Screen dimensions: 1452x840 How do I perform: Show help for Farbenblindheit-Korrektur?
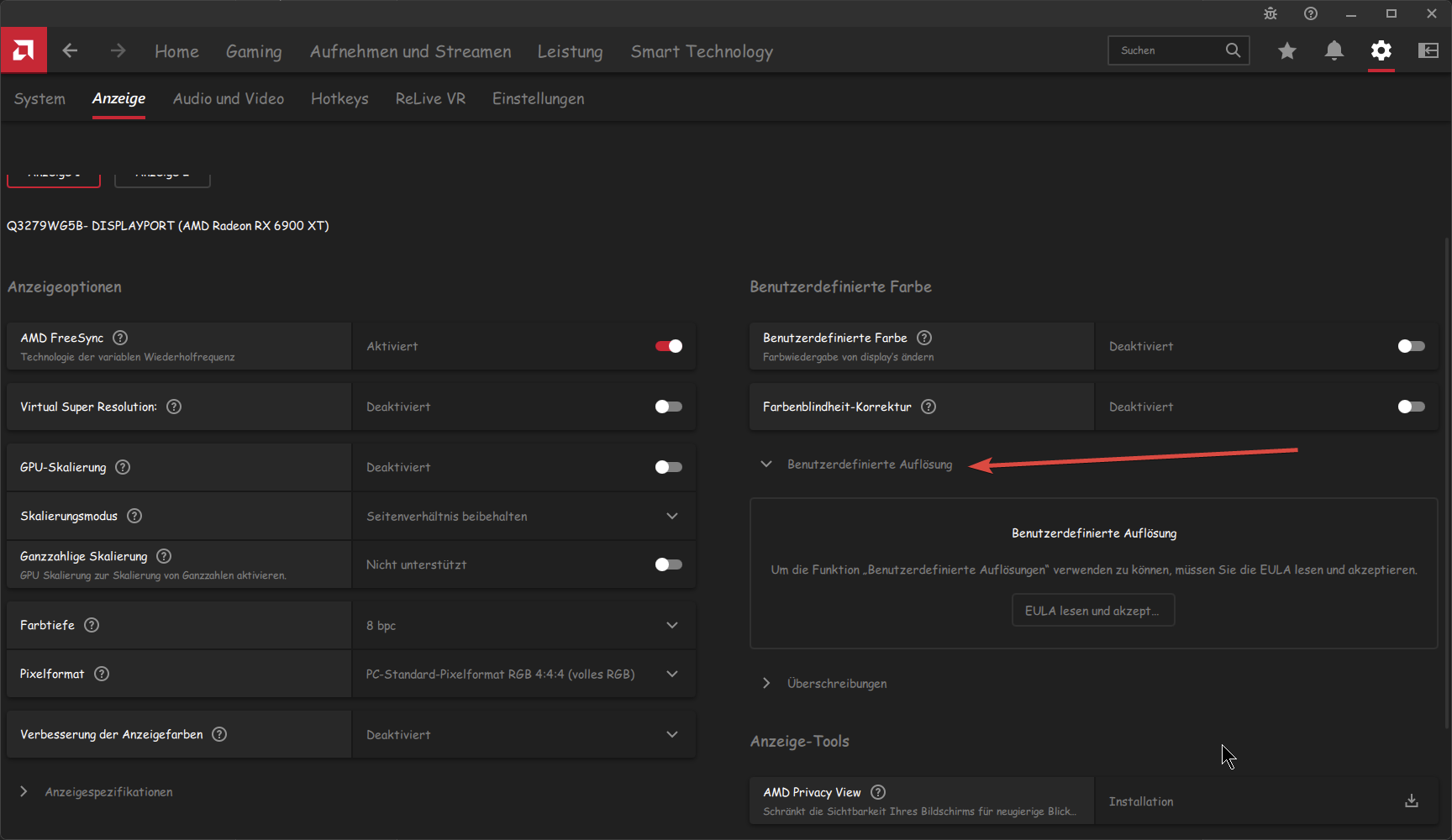(929, 407)
